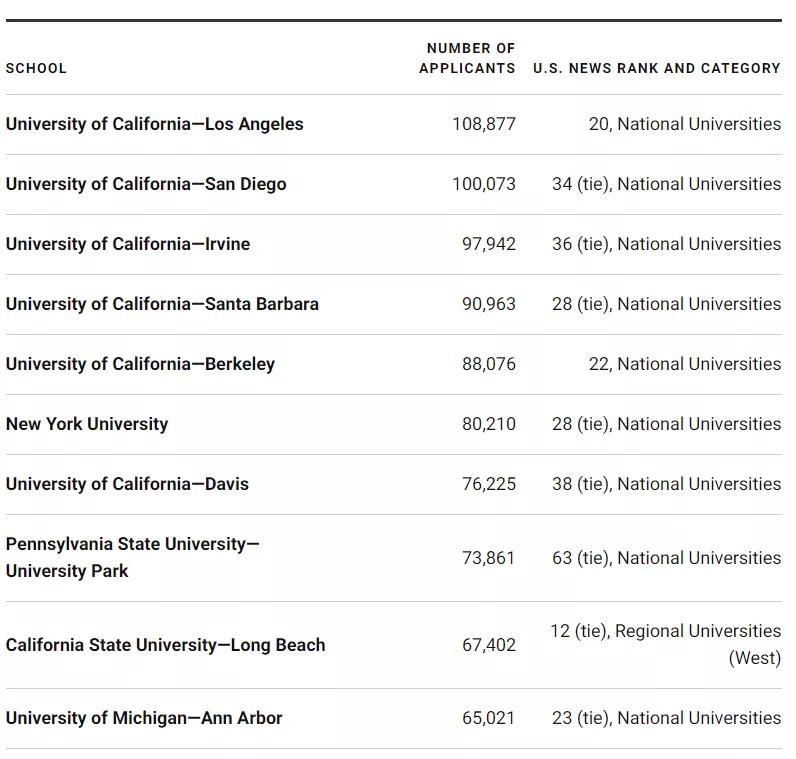Open the New York University entry
796x759 pixels.
pyautogui.click(x=87, y=424)
